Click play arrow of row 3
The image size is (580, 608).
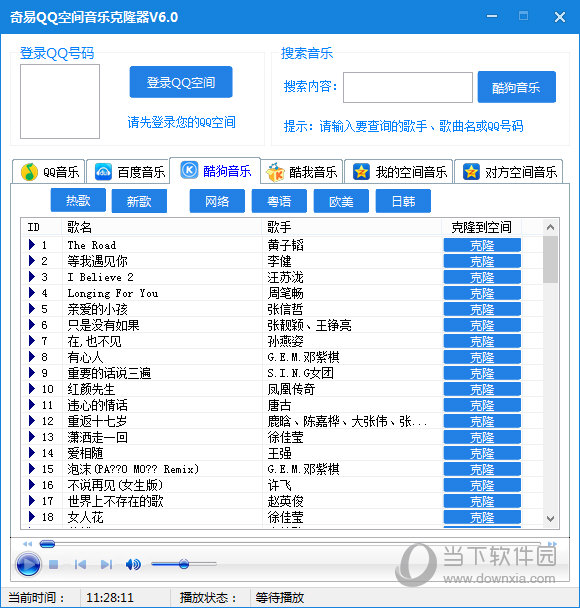click(32, 277)
